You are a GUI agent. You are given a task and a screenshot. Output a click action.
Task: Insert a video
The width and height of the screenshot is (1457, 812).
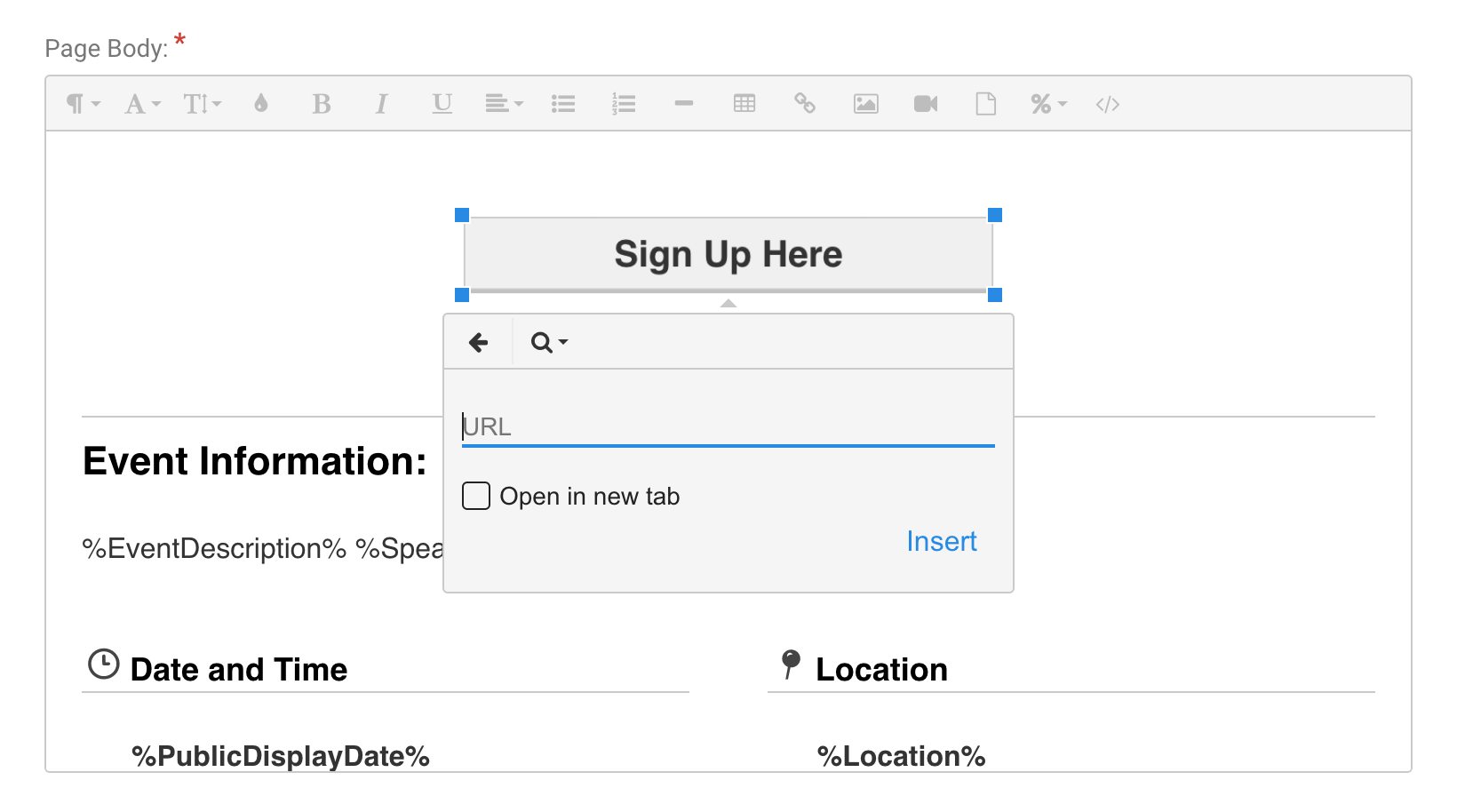[x=926, y=104]
